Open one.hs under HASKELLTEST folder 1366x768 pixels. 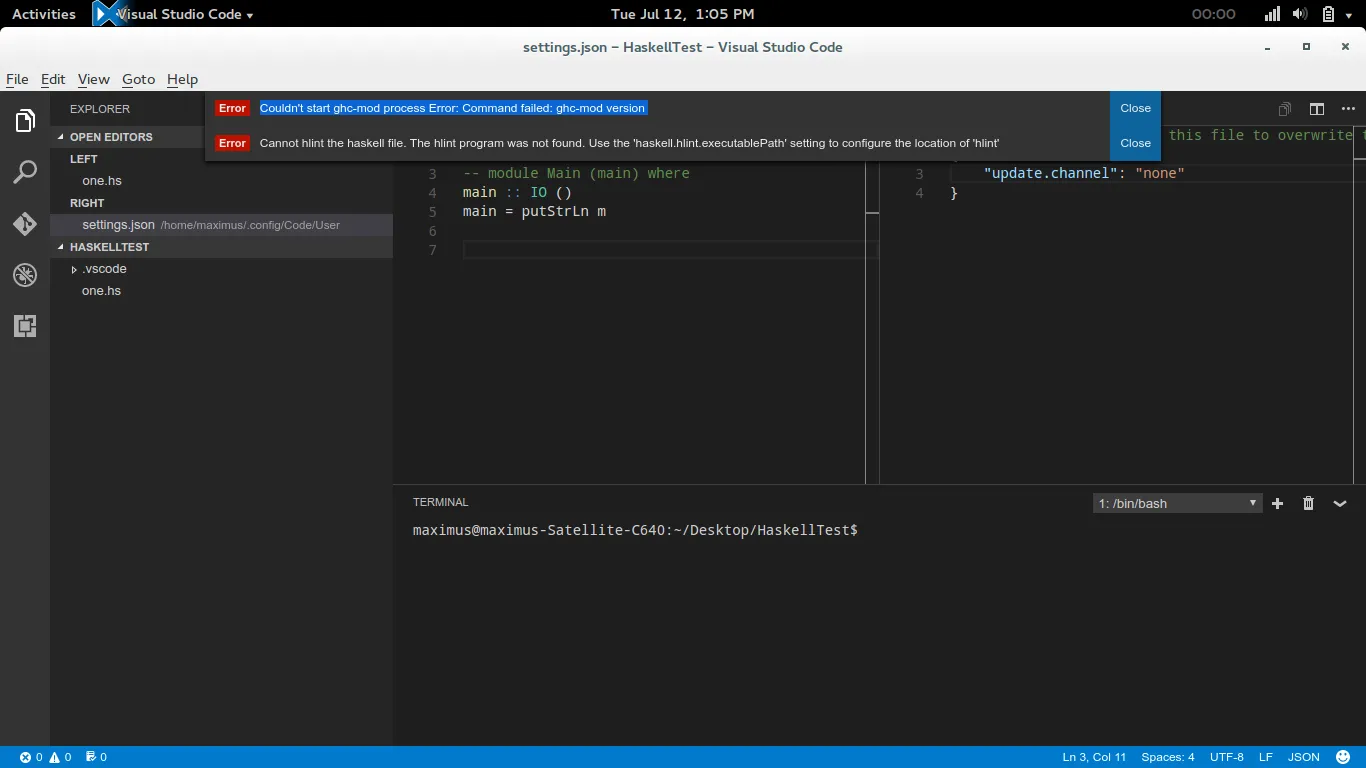click(101, 291)
